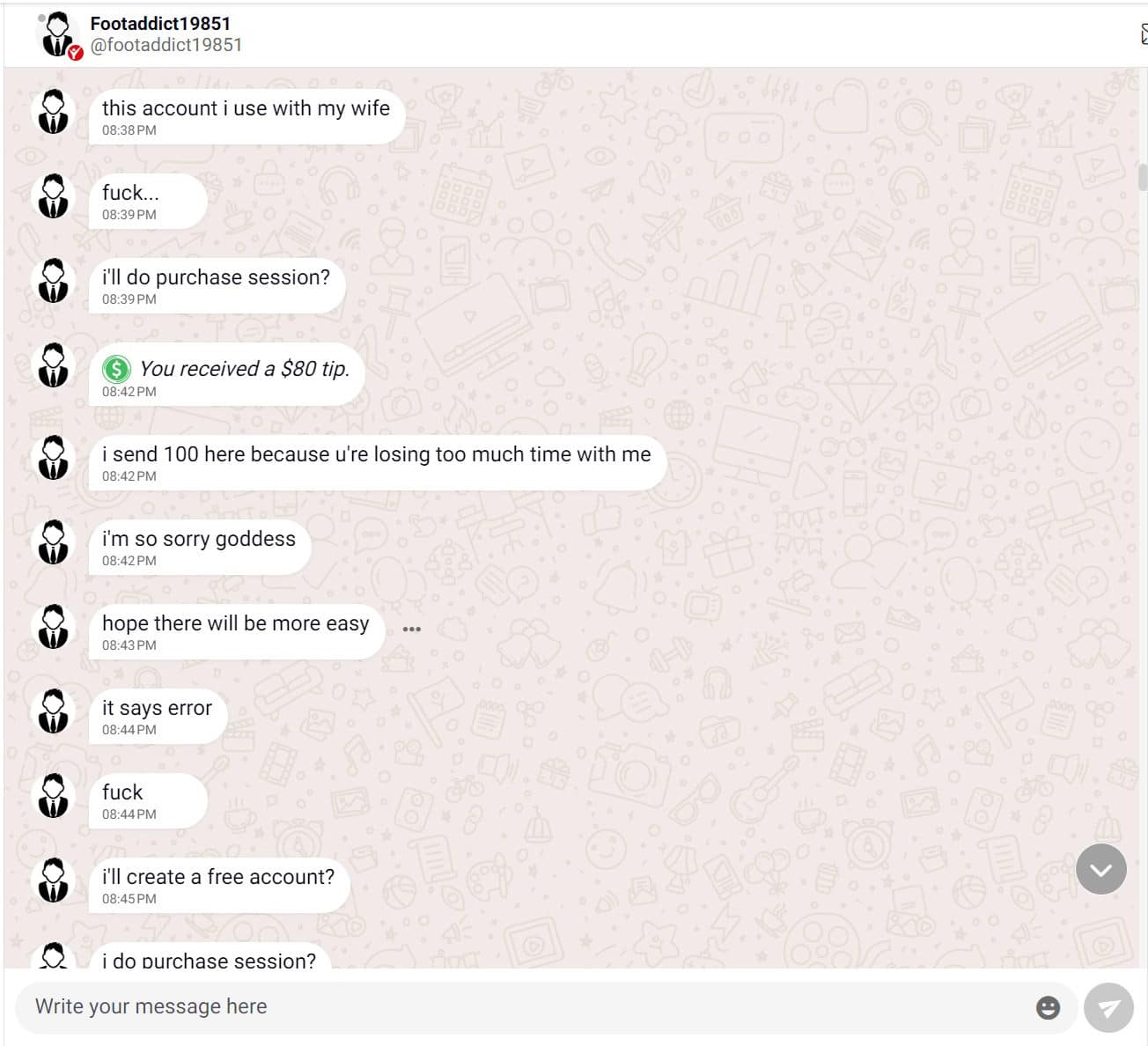
Task: Open the emoji picker in message box
Action: (x=1048, y=1007)
